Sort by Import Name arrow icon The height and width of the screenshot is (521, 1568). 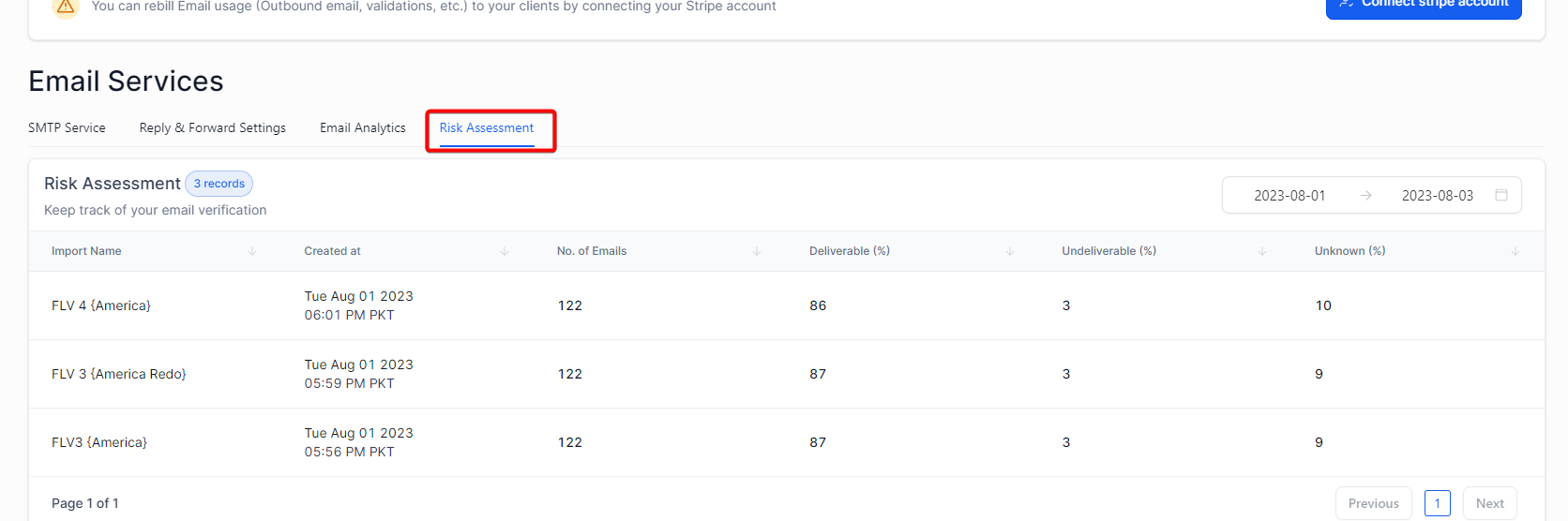point(252,251)
